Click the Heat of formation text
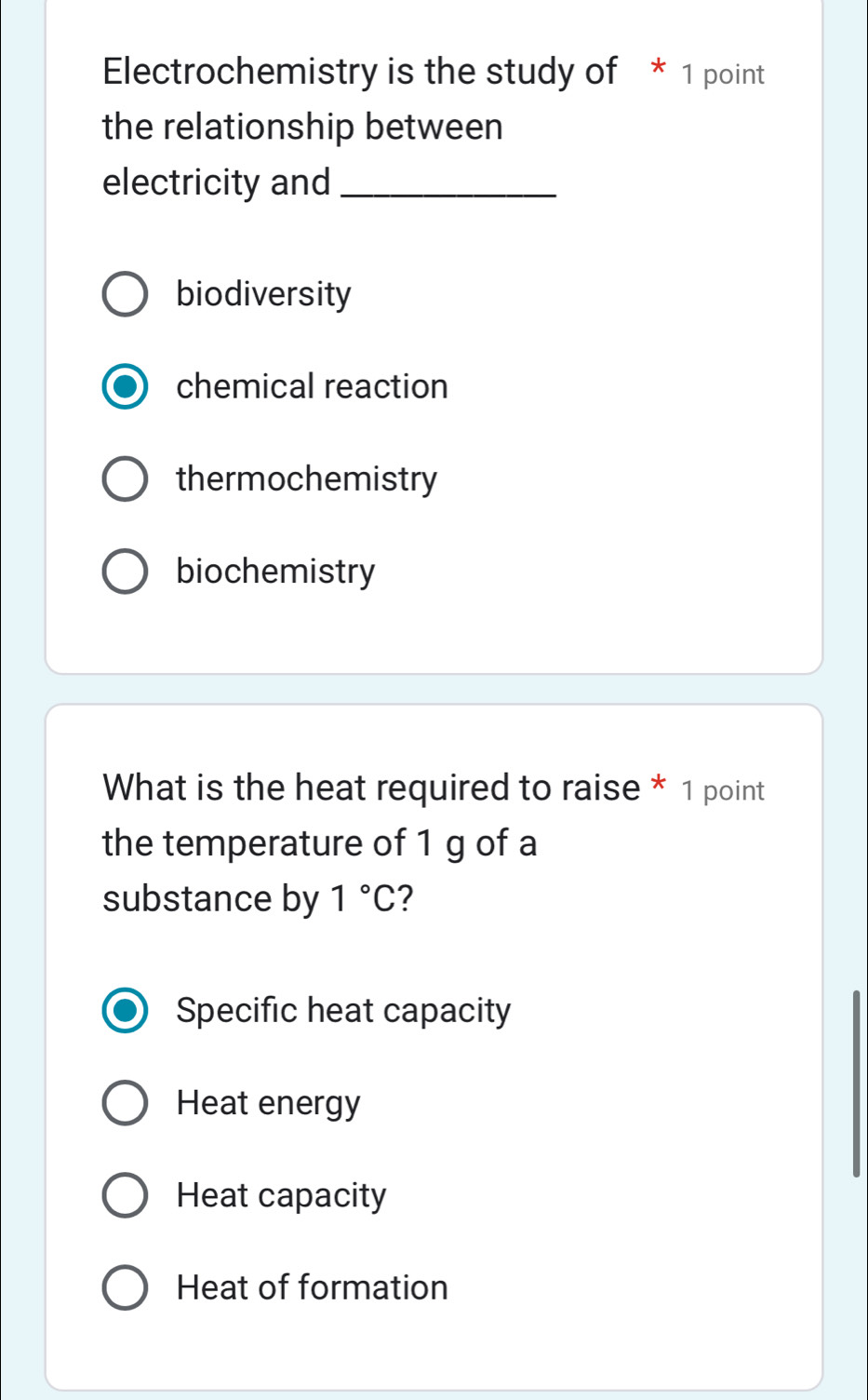The image size is (868, 1400). click(x=312, y=1287)
